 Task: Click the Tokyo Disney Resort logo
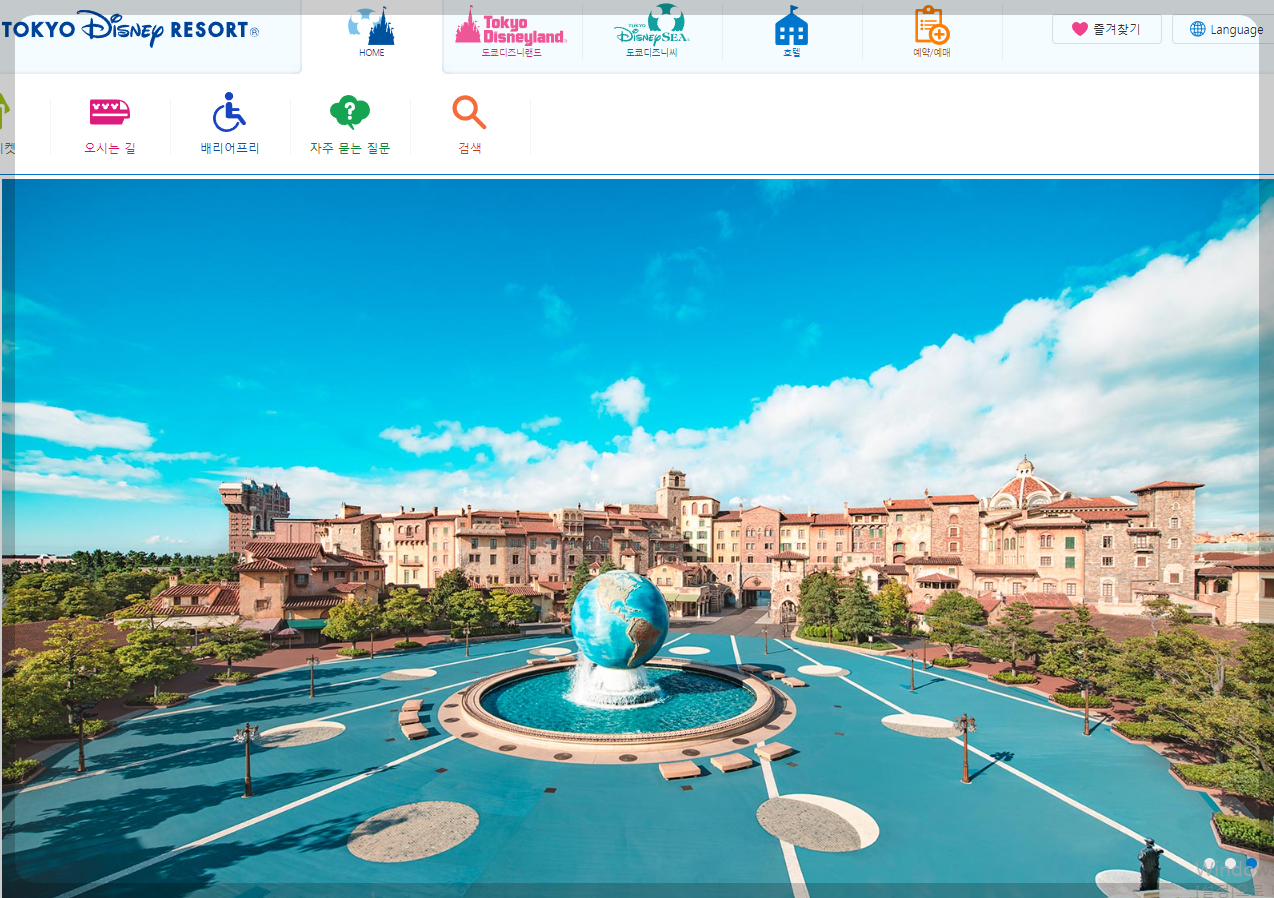[x=130, y=28]
